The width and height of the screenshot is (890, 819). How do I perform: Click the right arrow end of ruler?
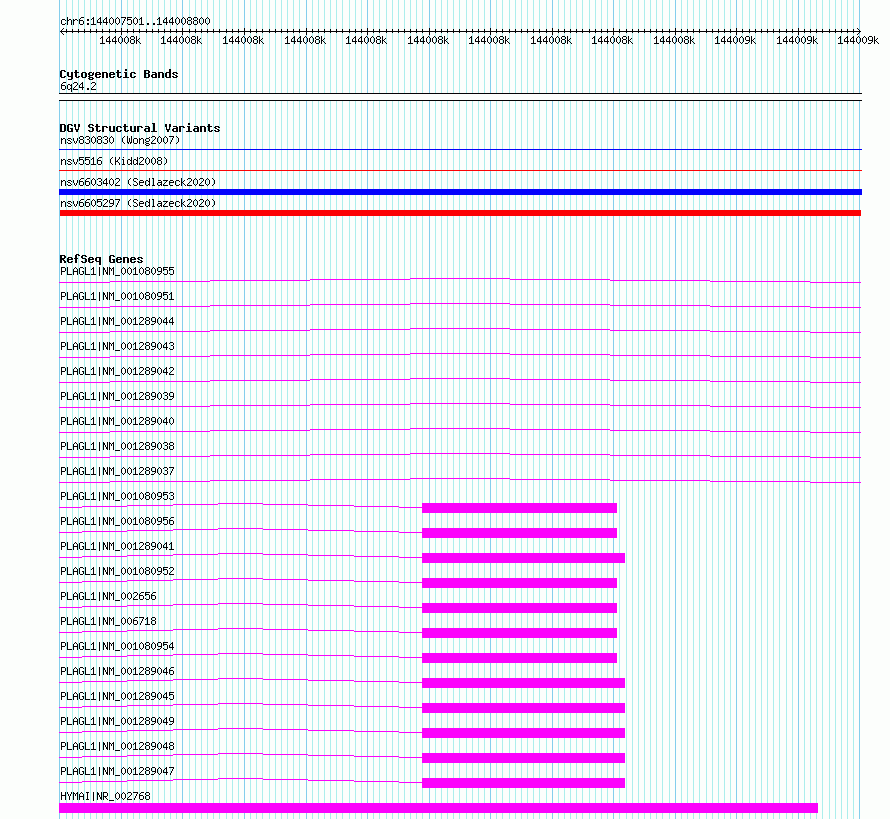pyautogui.click(x=858, y=31)
